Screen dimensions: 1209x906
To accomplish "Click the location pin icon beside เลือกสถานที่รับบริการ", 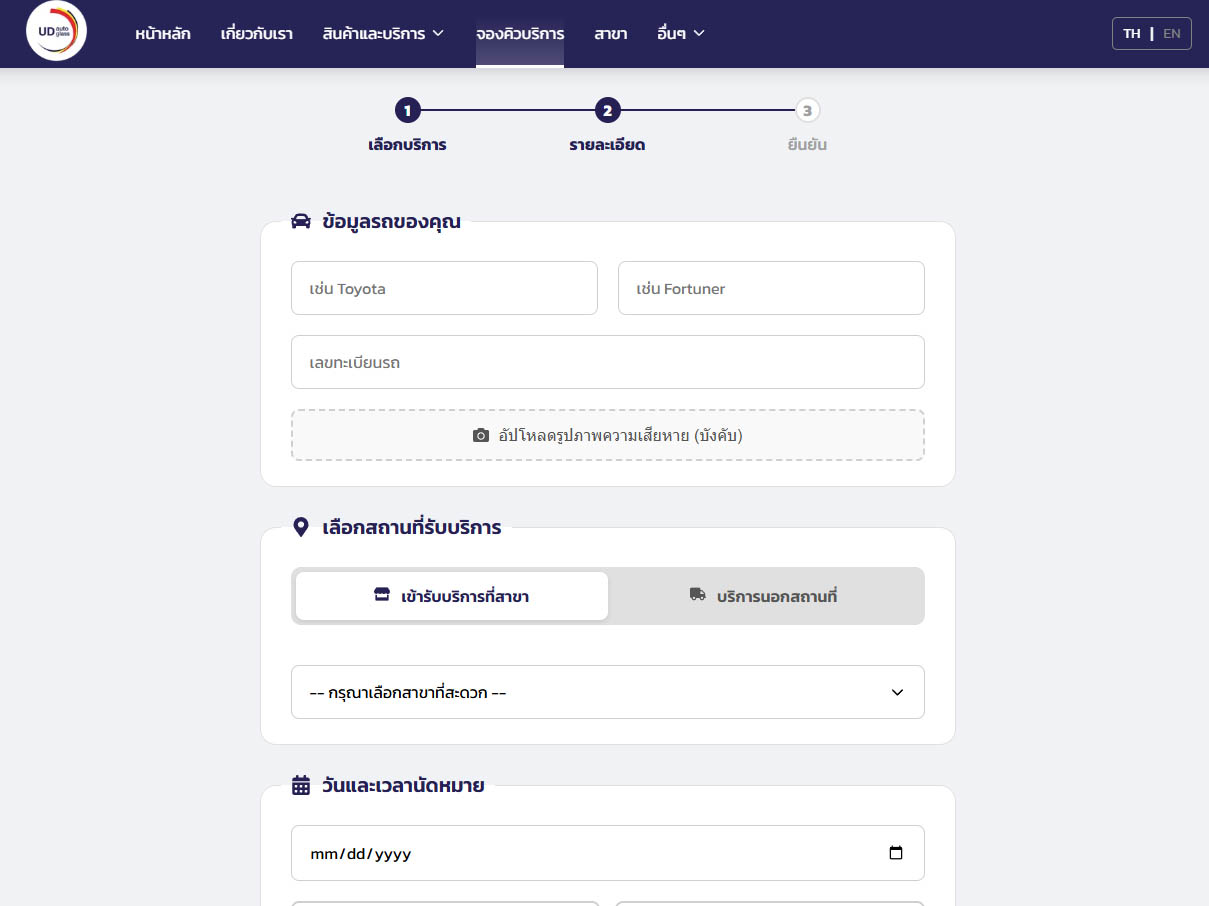I will click(x=300, y=527).
